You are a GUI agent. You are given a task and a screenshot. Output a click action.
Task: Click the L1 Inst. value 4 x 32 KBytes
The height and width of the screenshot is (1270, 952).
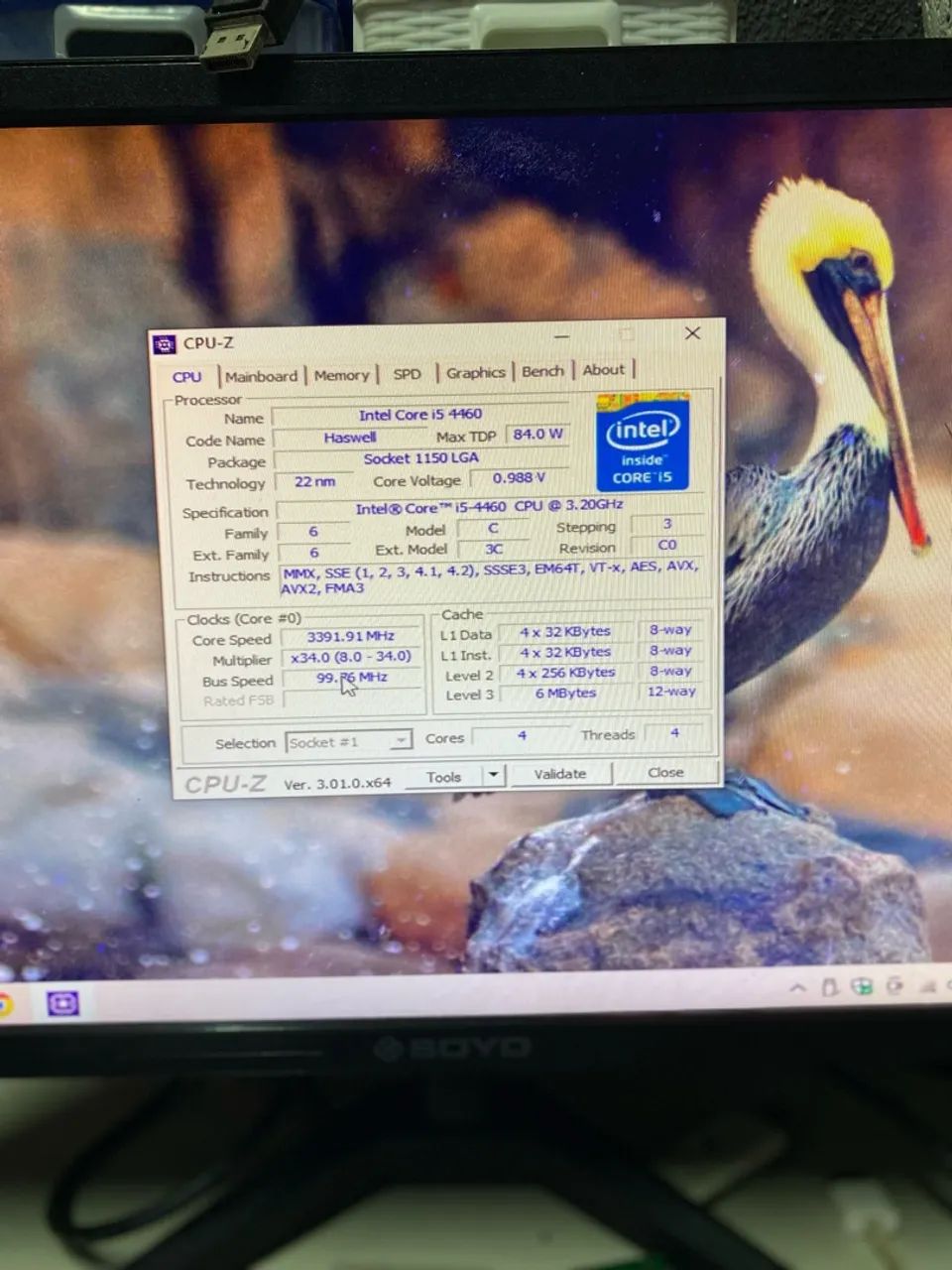click(x=566, y=652)
